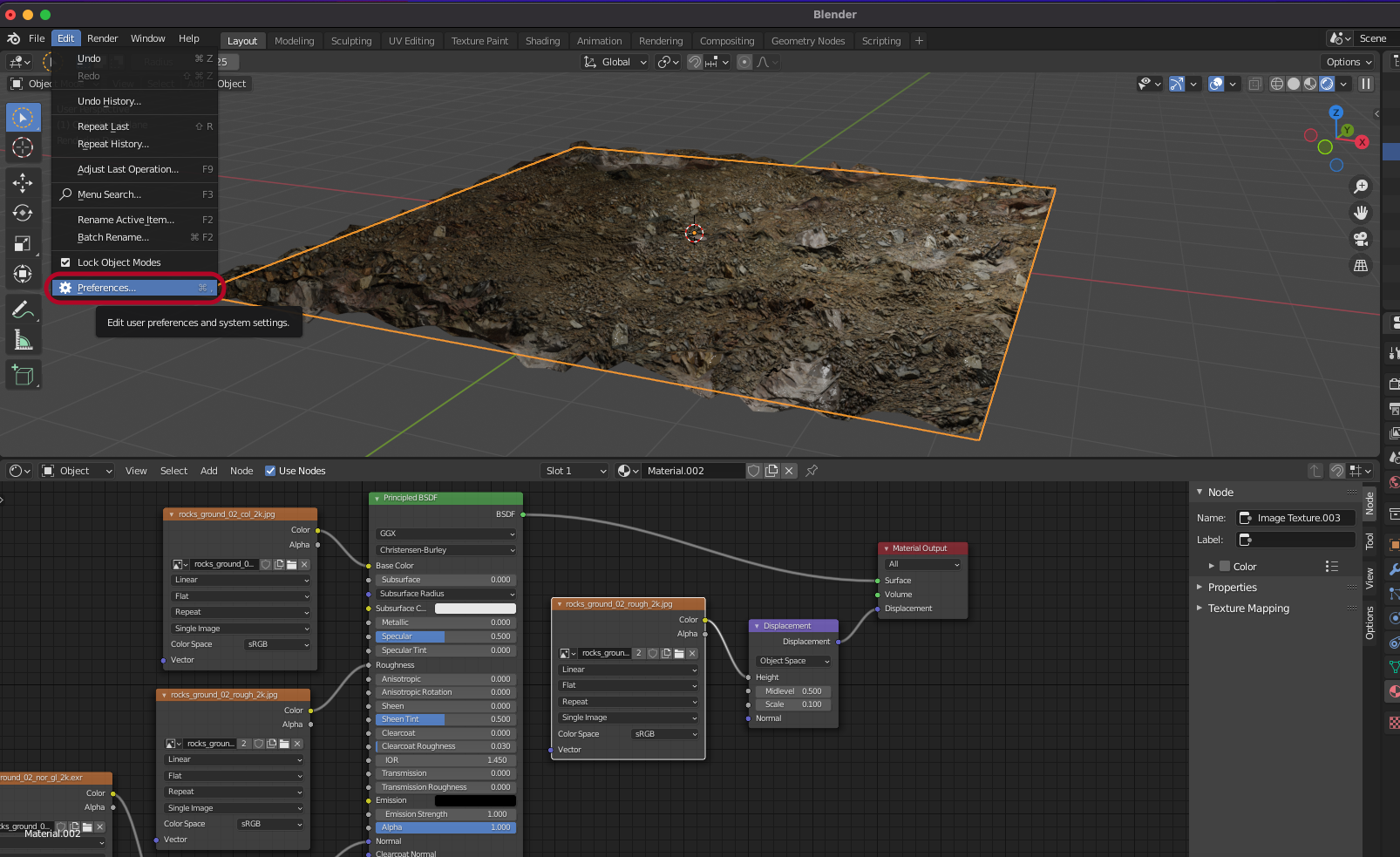Click the pan view hand icon
The image size is (1400, 857).
point(1360,213)
